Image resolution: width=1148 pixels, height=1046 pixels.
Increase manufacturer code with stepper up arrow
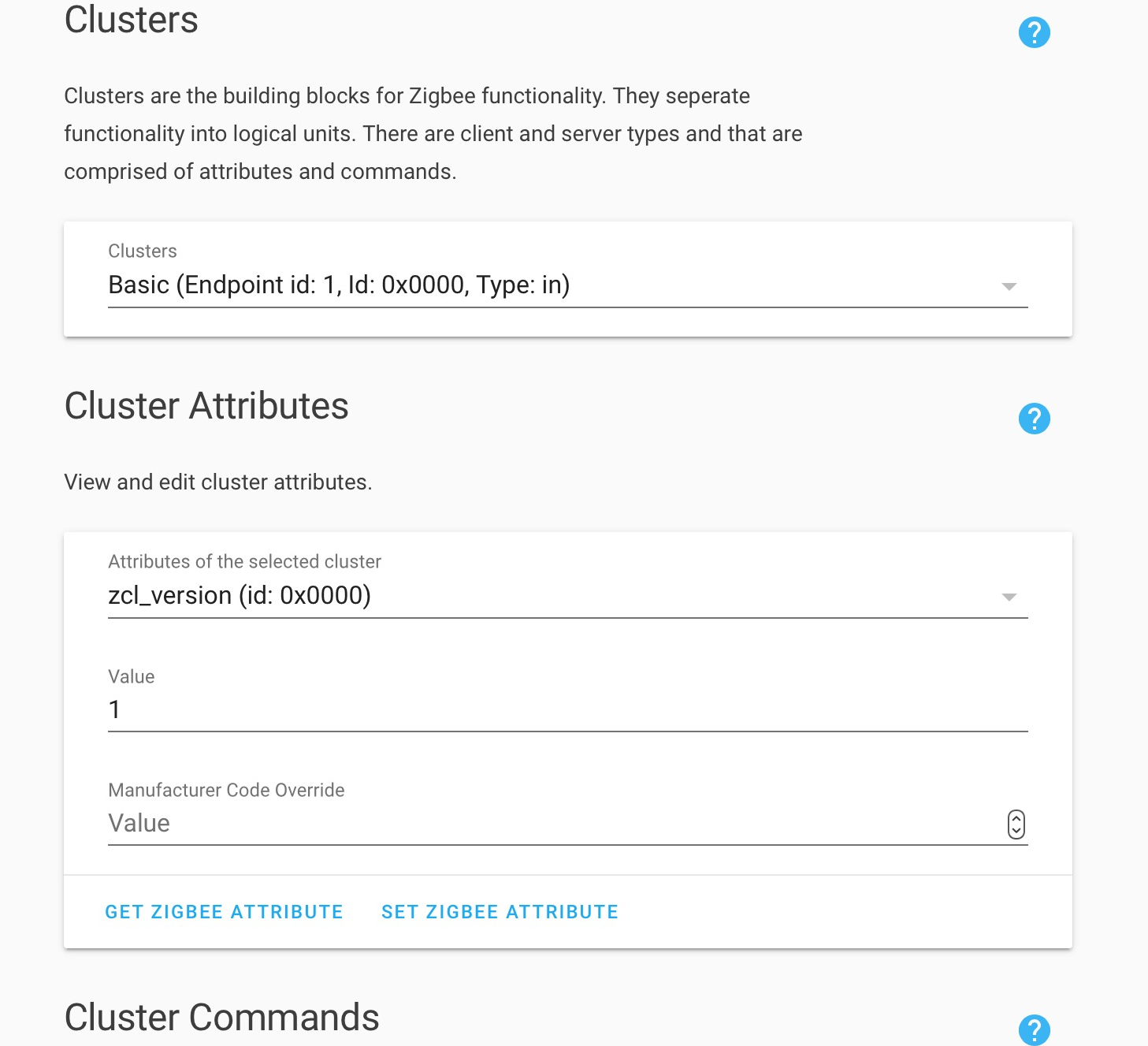[1016, 817]
